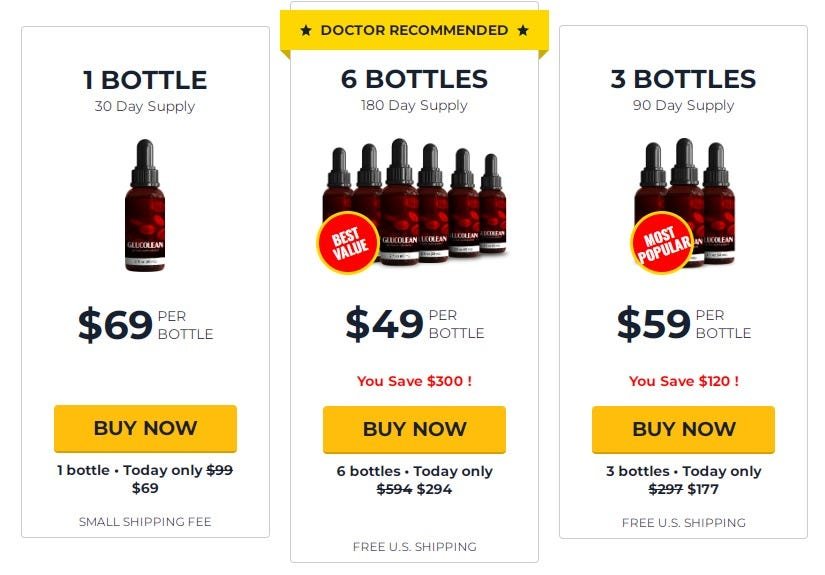825x575 pixels.
Task: Click the 3 BOTTLES heading
Action: coord(683,79)
